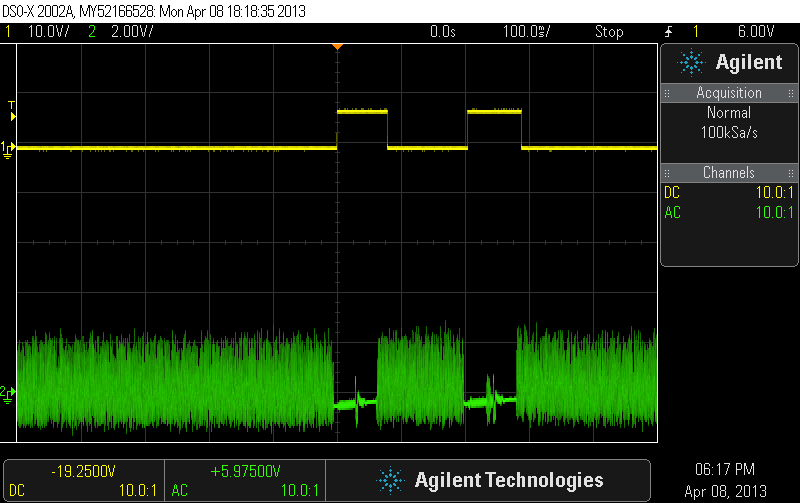Viewport: 800px width, 503px height.
Task: Open the Channels panel header
Action: (x=728, y=173)
